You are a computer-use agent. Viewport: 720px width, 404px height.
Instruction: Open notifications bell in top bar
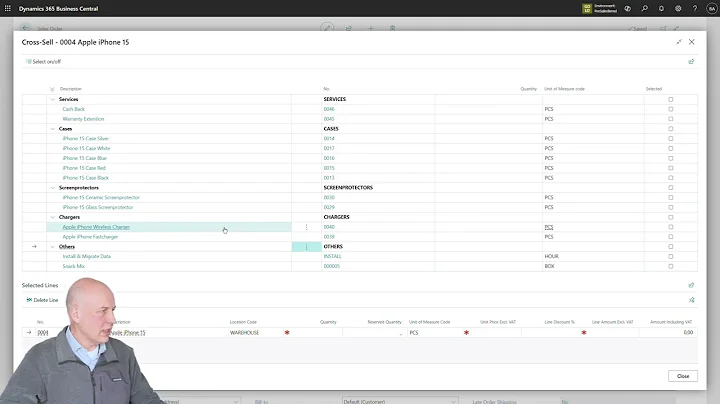[661, 8]
